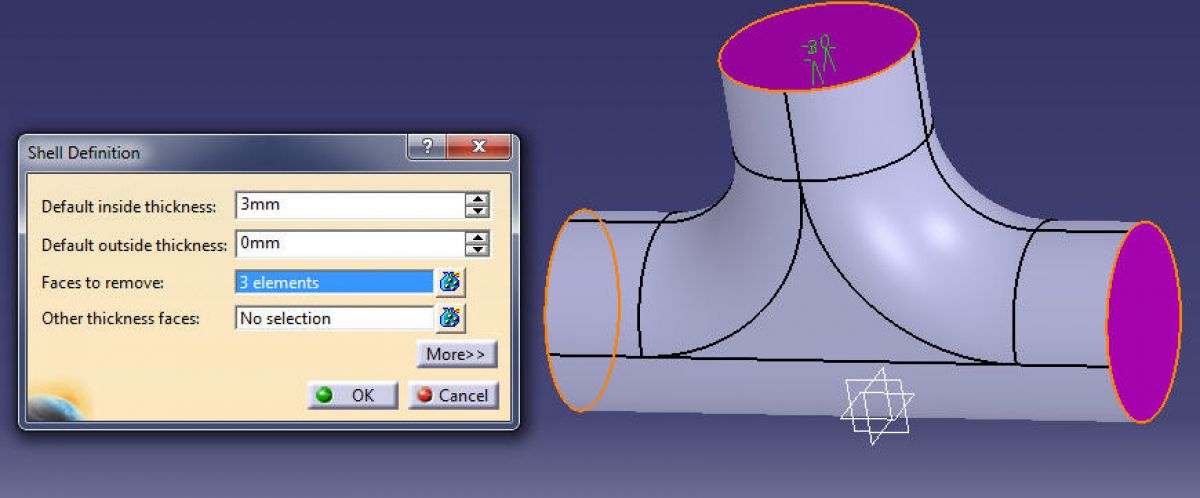
Task: Select the purple top face of tee
Action: point(818,49)
